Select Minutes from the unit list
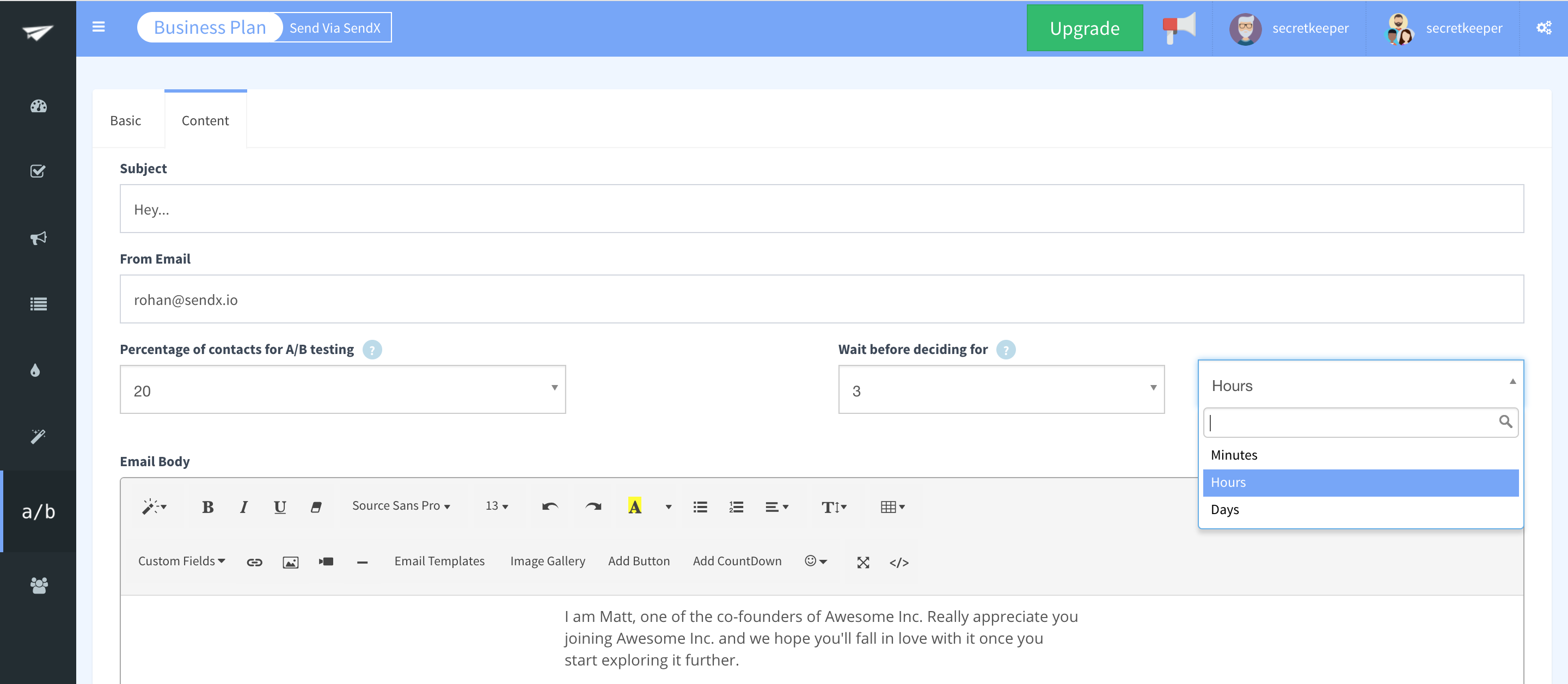Image resolution: width=1568 pixels, height=684 pixels. 1361,456
